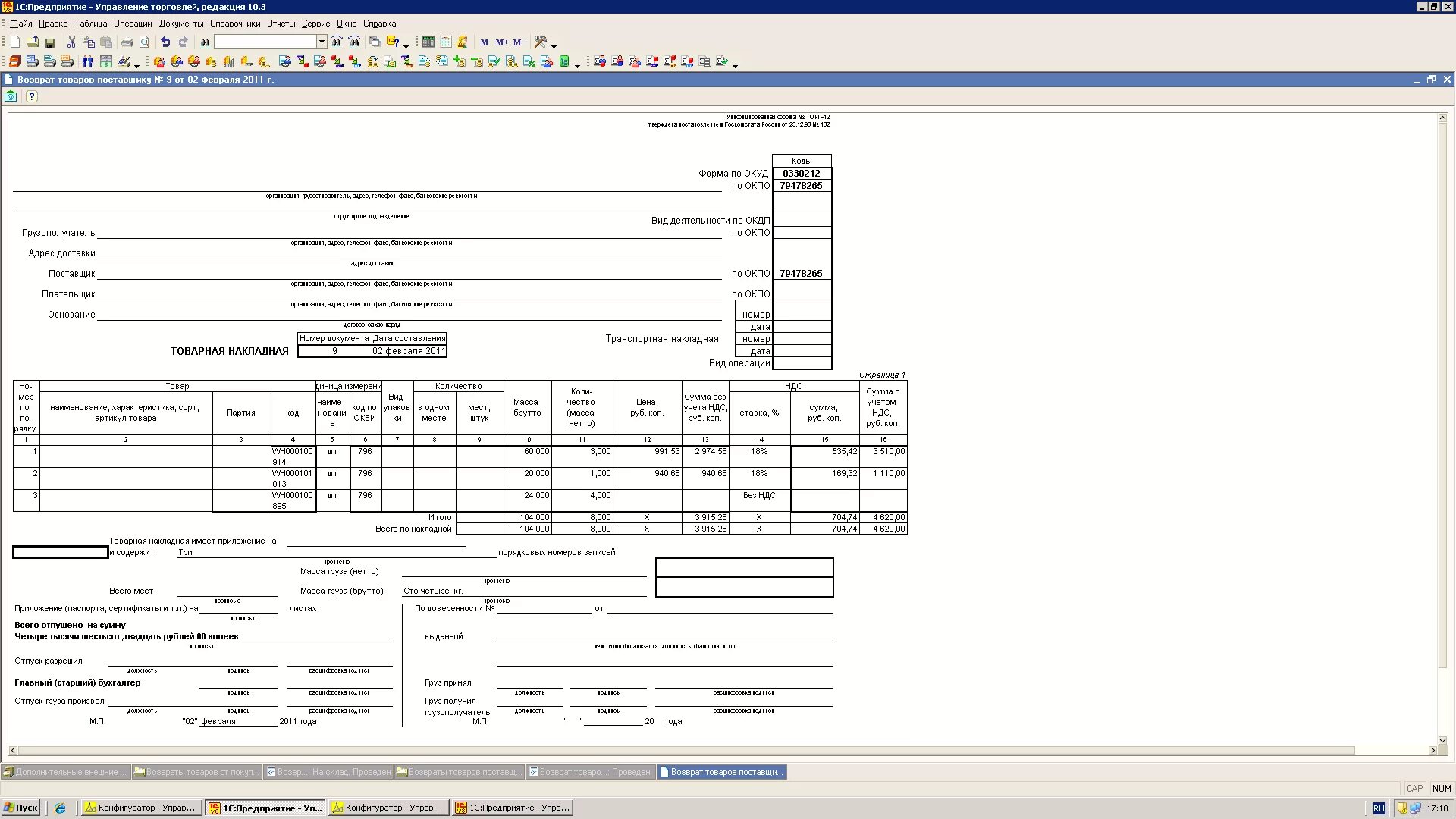This screenshot has width=1456, height=819.
Task: Switch to 'Возврат товаро...: Проведен' tab
Action: pos(591,772)
